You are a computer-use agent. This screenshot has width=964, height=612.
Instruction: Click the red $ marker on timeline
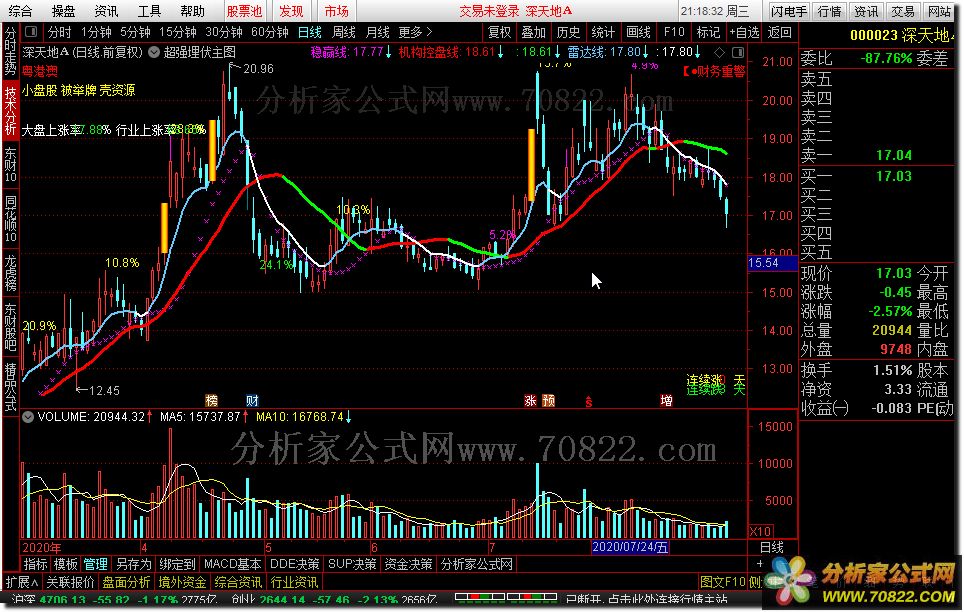(x=588, y=402)
